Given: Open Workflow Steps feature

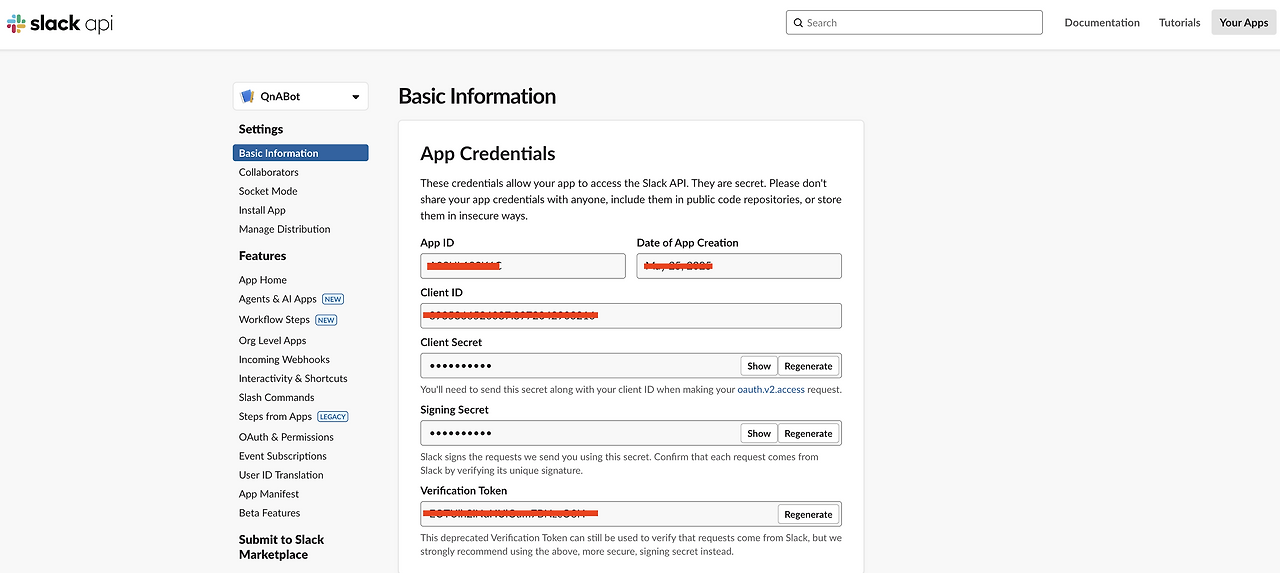Looking at the screenshot, I should tap(274, 320).
